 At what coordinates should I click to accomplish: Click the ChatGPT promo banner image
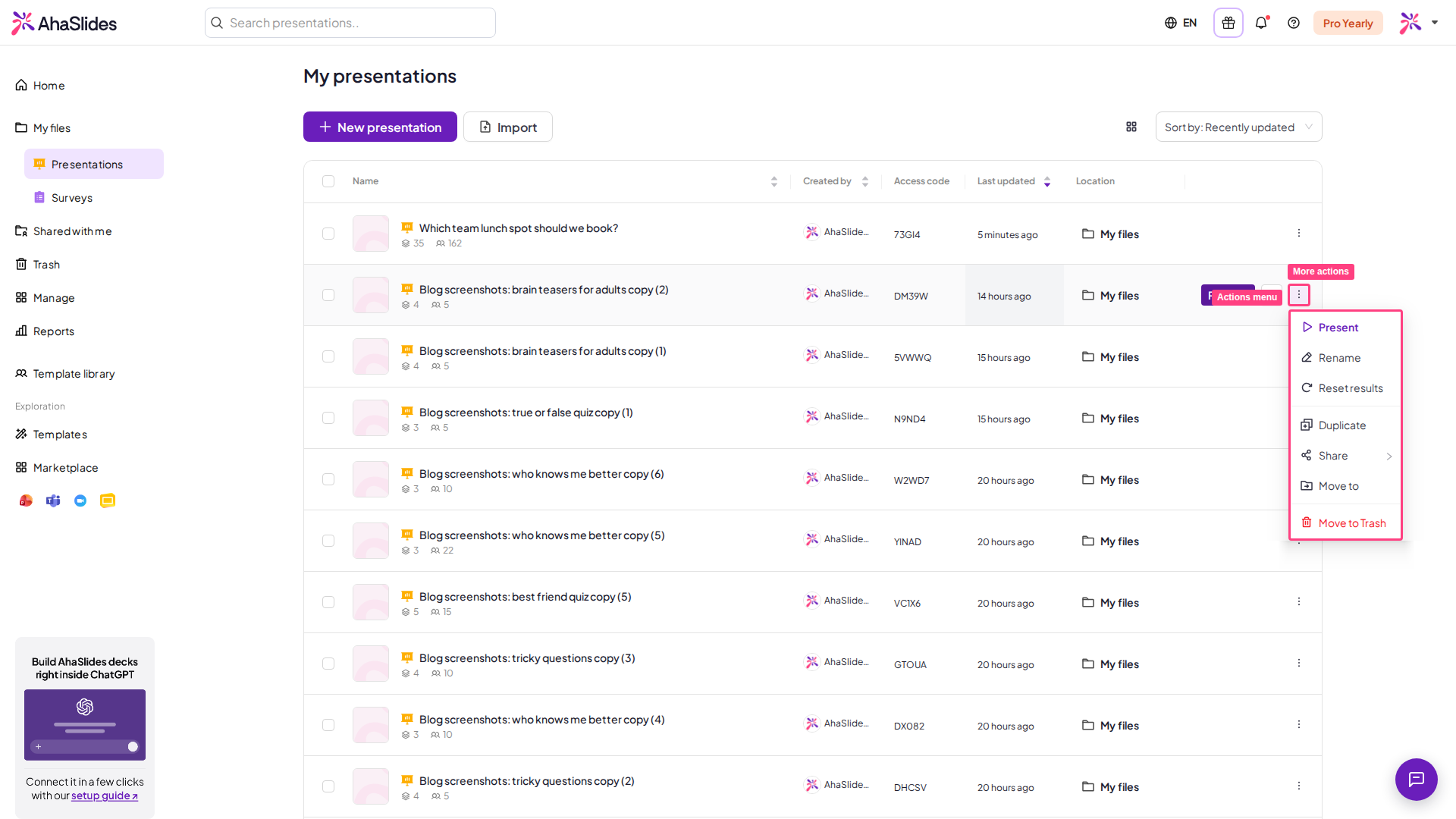pos(85,725)
